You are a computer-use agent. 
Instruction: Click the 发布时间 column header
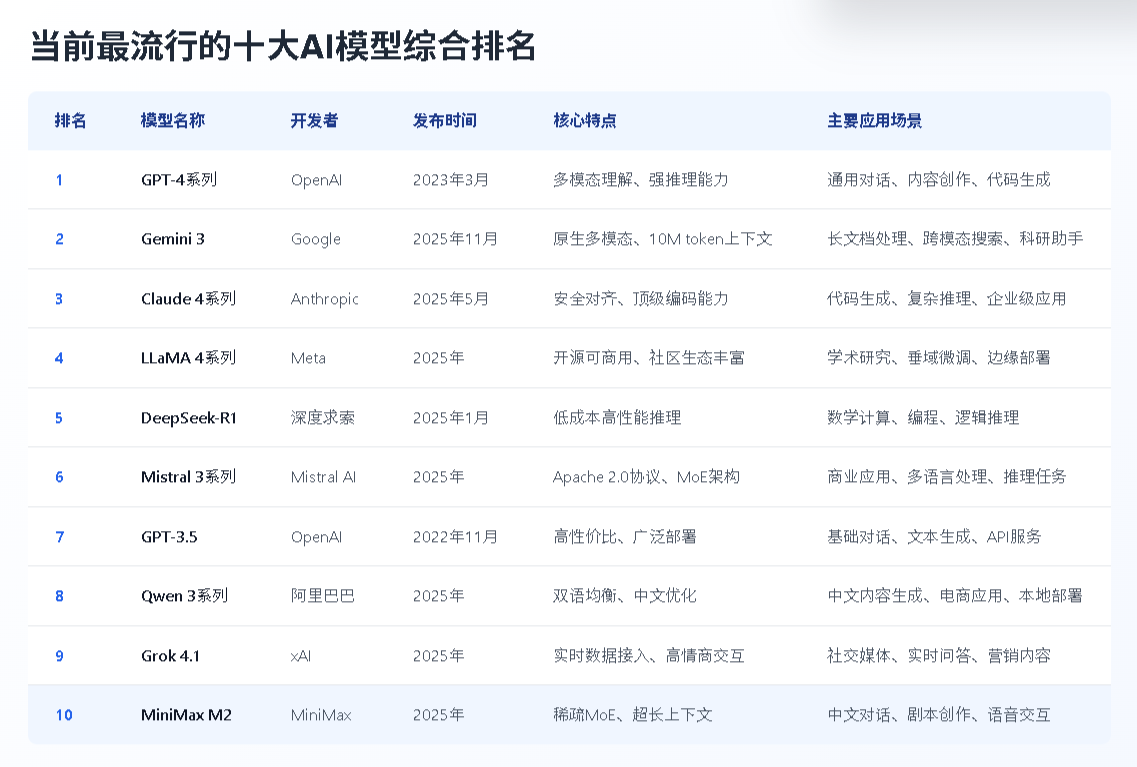coord(445,120)
